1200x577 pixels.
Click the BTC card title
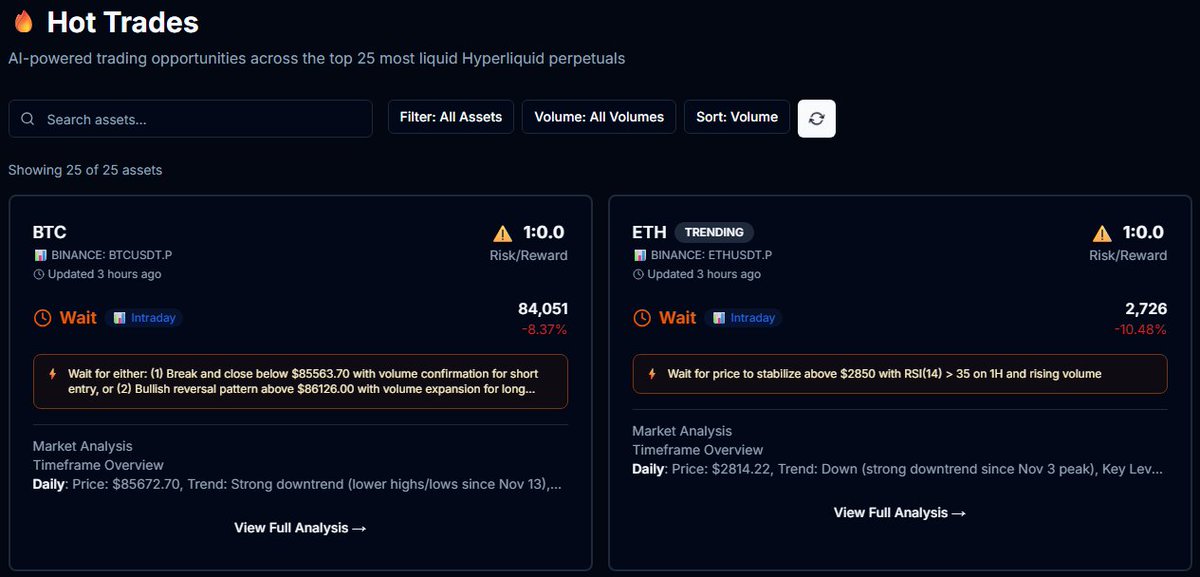[x=49, y=233]
